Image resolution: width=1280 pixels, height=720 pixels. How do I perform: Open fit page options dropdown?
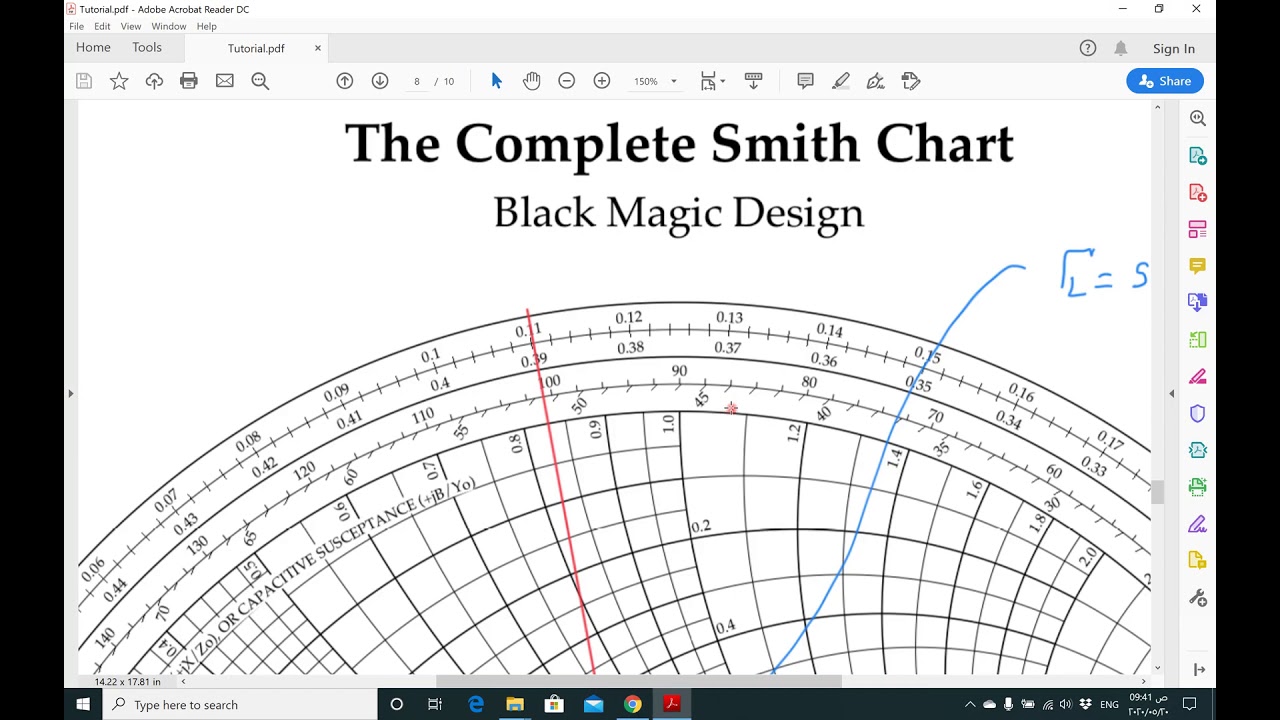(x=713, y=81)
